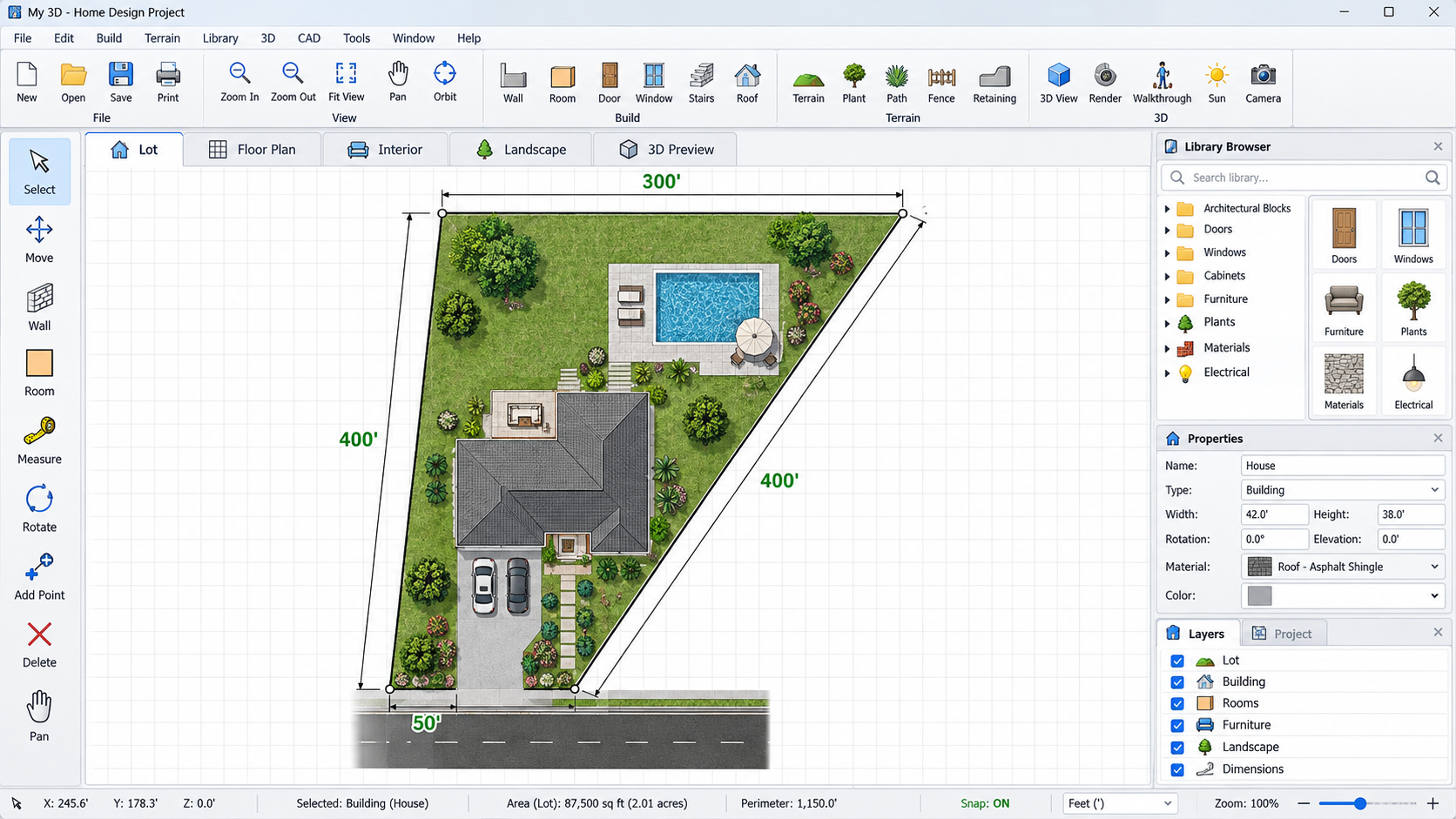Click the zoom in plus button

(1432, 803)
